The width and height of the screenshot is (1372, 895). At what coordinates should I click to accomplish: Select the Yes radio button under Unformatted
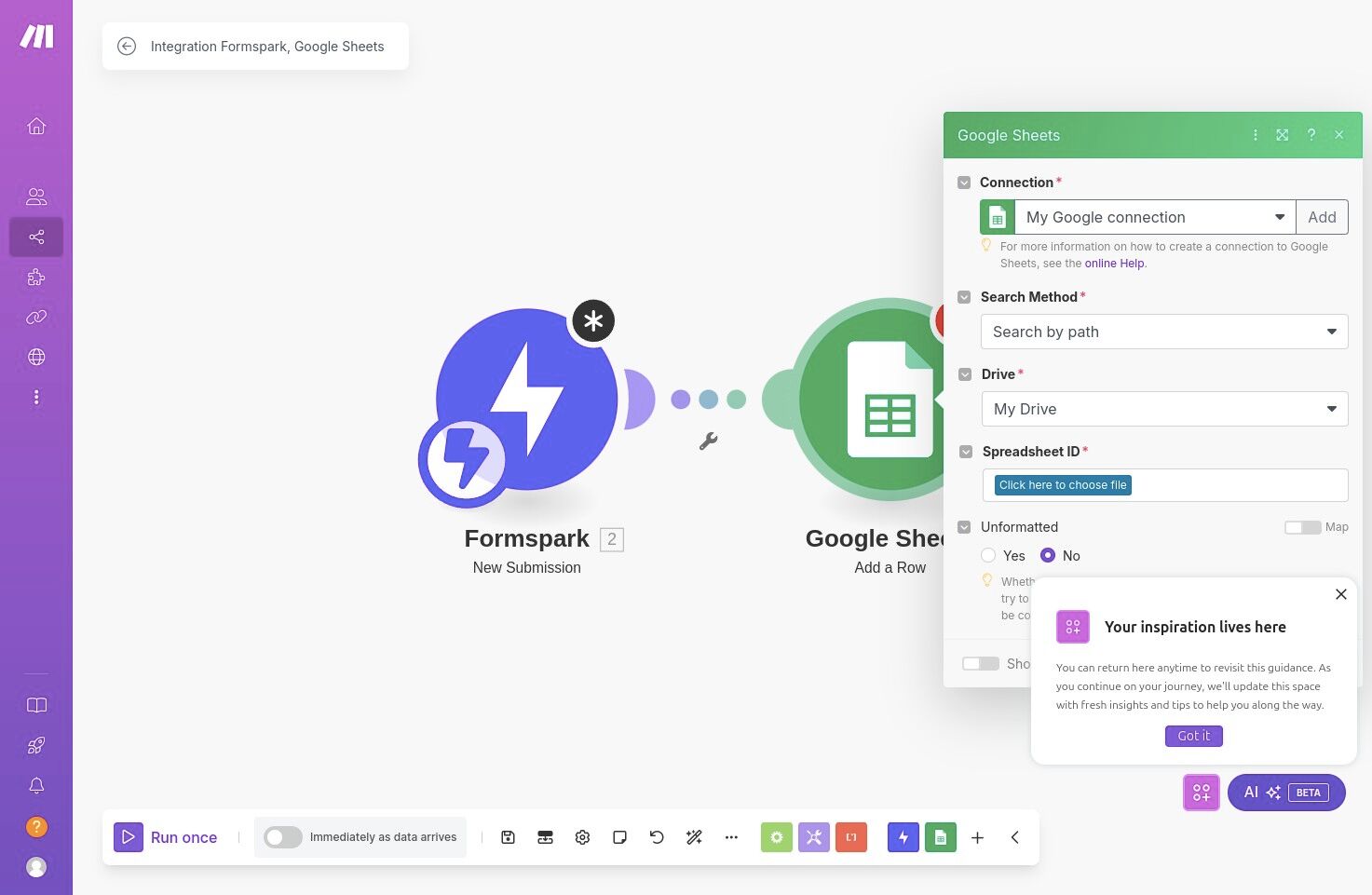[x=988, y=555]
